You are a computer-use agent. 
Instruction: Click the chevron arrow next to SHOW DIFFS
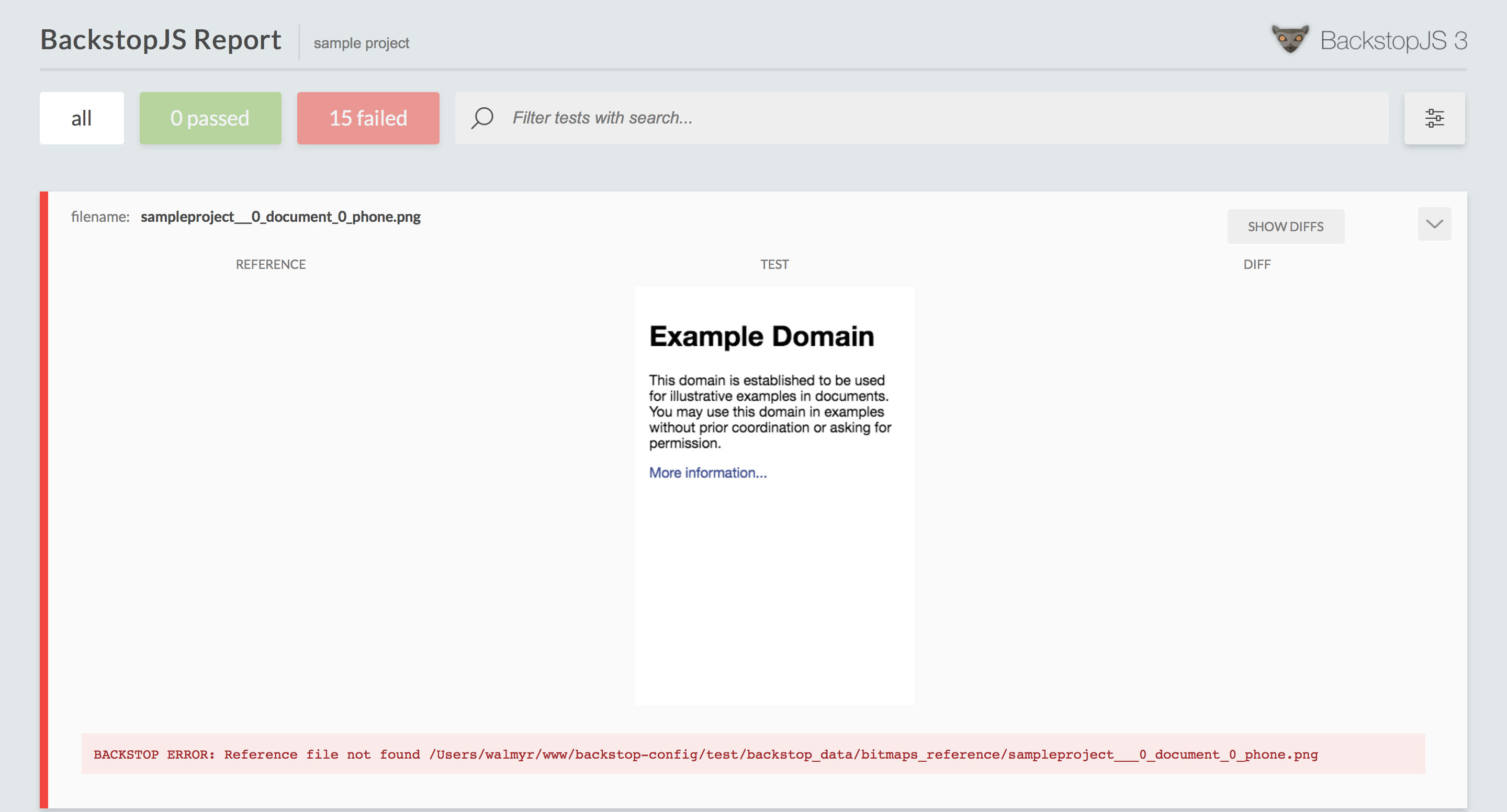(1436, 225)
